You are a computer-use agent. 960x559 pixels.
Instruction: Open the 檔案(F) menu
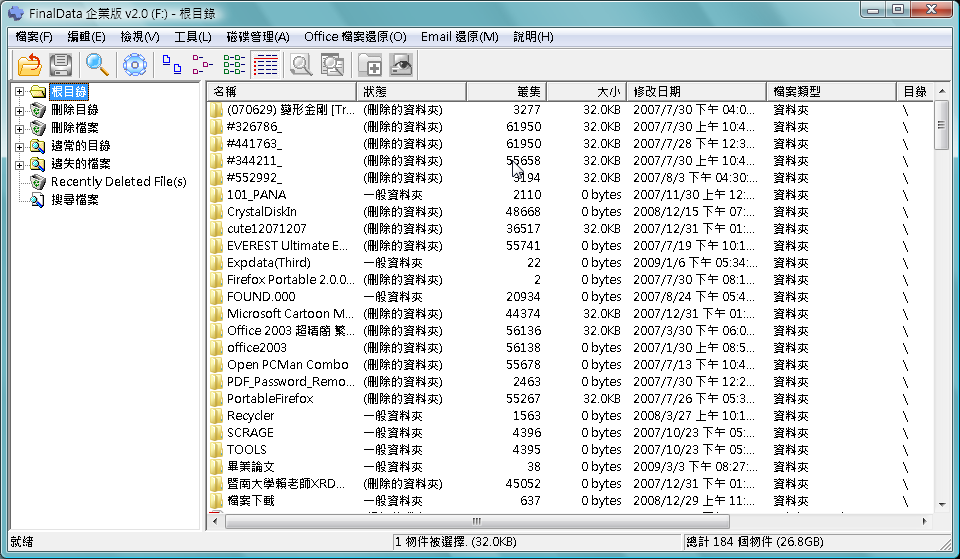point(34,37)
